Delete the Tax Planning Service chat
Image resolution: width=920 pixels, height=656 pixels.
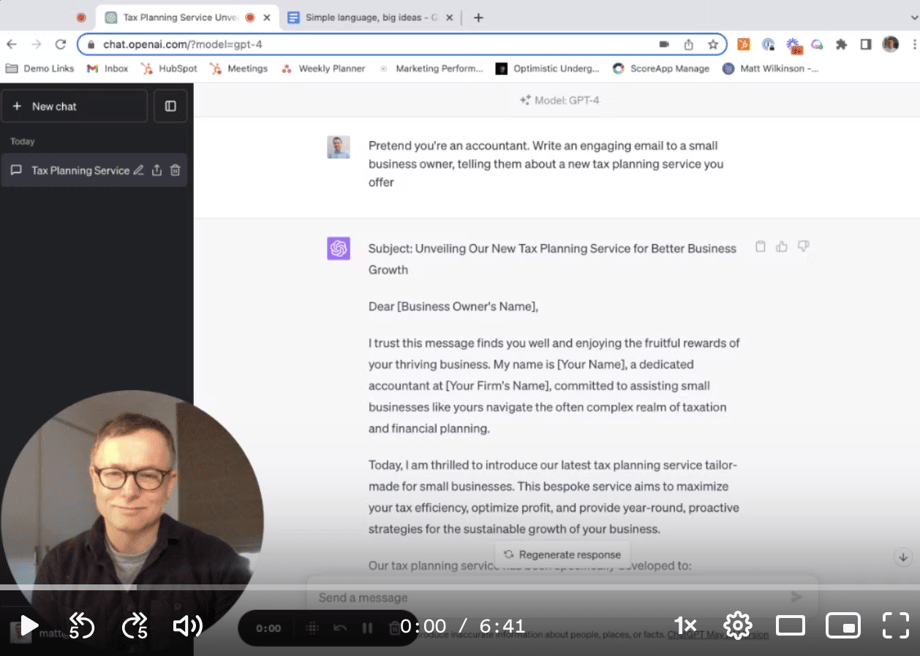click(x=175, y=170)
